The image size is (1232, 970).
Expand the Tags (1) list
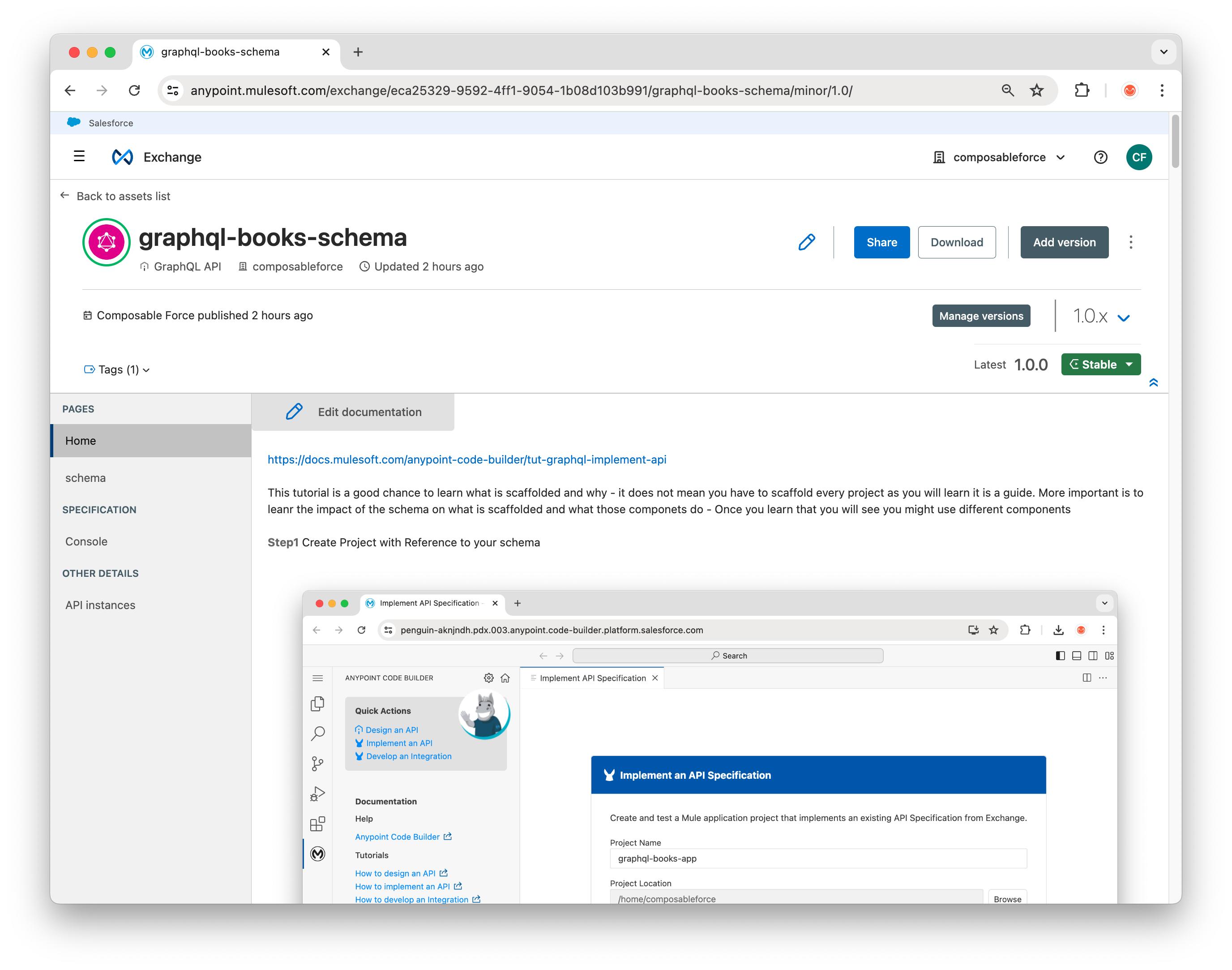point(117,370)
